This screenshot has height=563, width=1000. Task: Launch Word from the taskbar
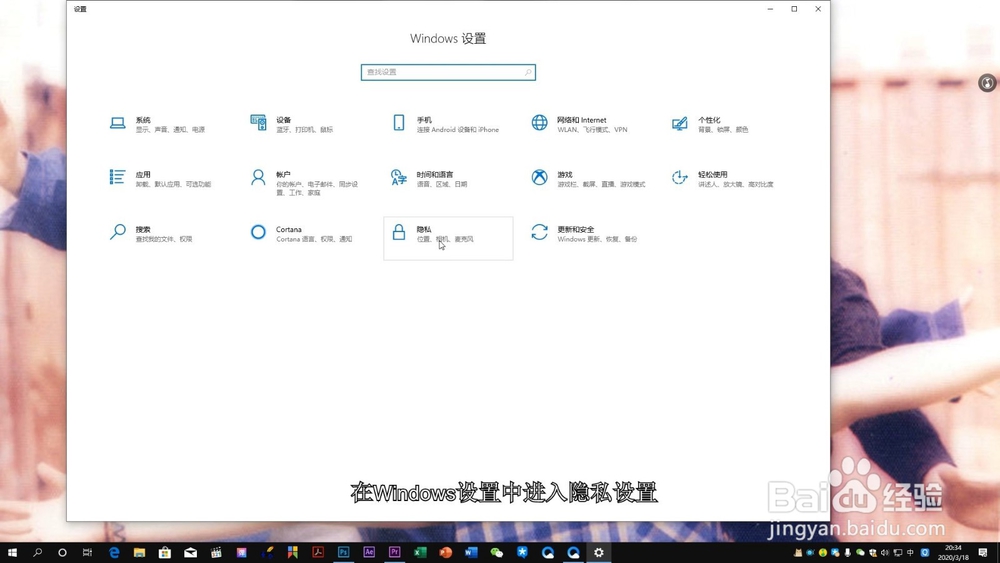471,552
